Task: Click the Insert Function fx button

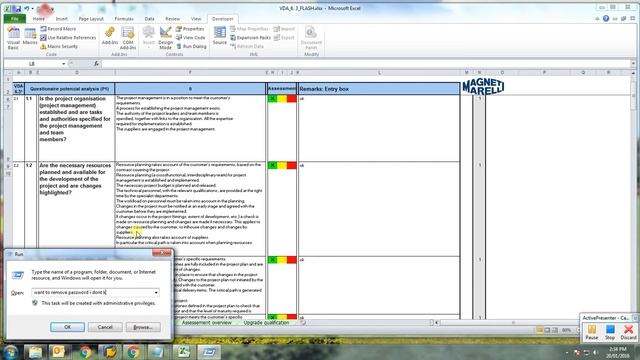Action: (96, 64)
